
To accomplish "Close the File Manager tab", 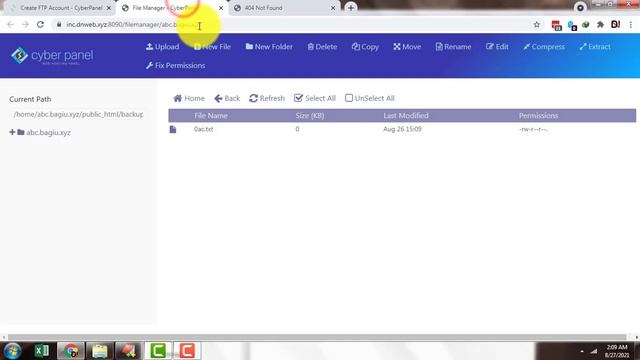I will tap(221, 8).
